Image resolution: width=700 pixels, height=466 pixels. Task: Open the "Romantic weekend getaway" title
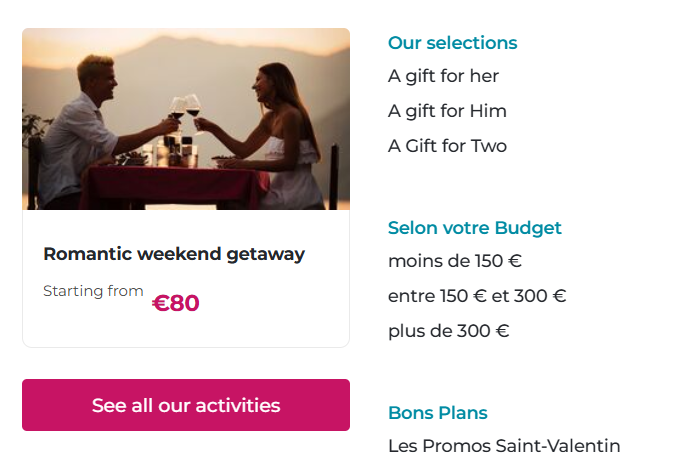click(x=174, y=254)
